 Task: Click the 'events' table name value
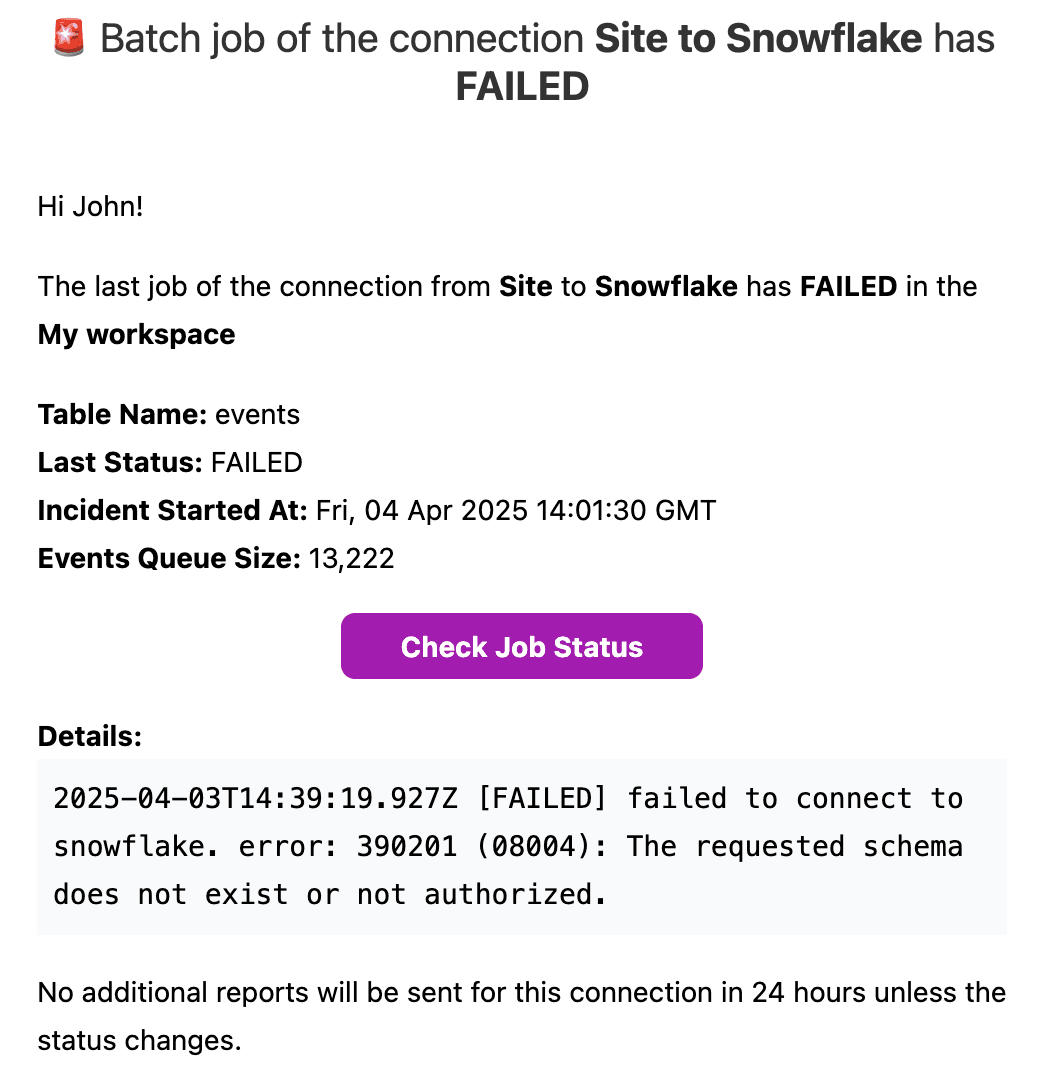tap(257, 414)
